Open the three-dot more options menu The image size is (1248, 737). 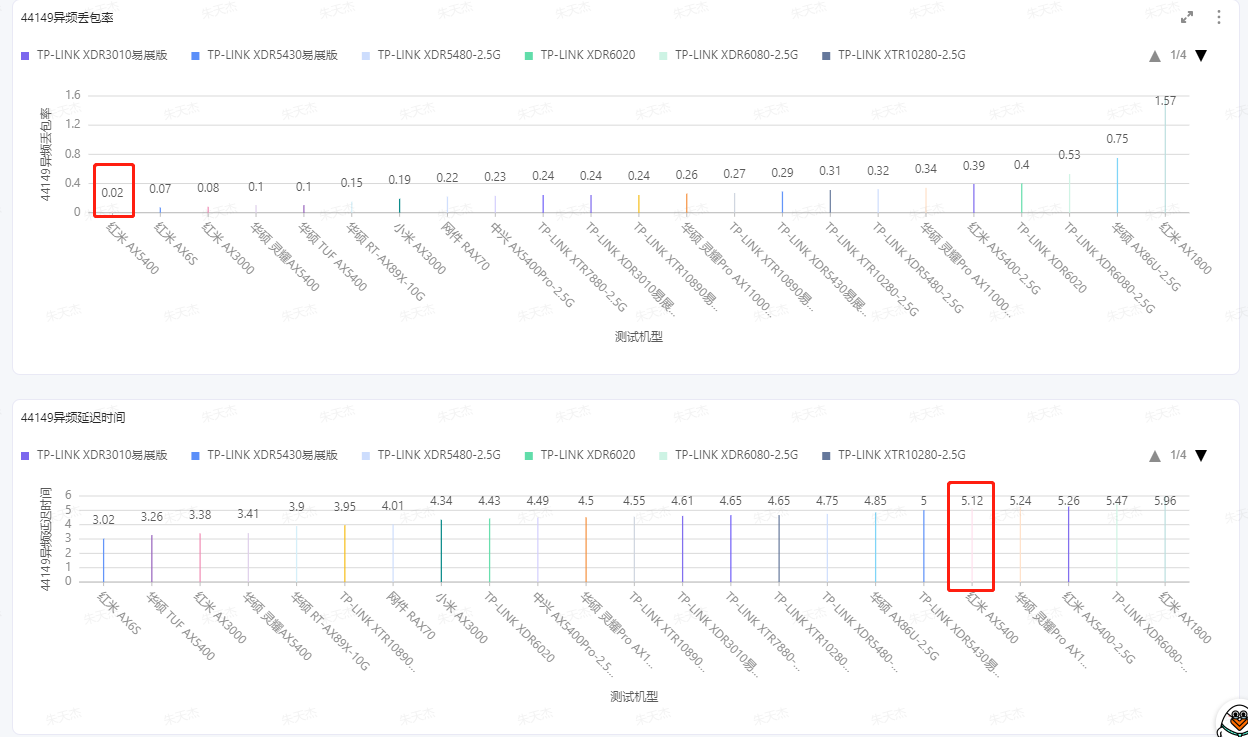tap(1219, 17)
